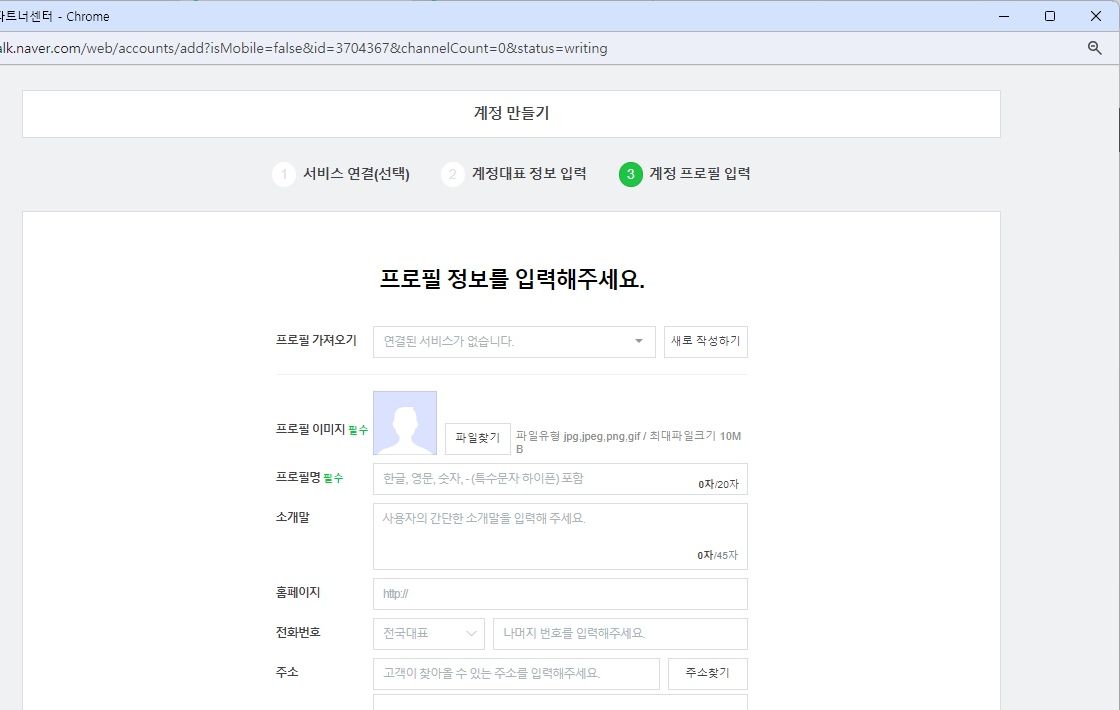1120x710 pixels.
Task: Expand the profile import service selector arrow
Action: tap(638, 341)
